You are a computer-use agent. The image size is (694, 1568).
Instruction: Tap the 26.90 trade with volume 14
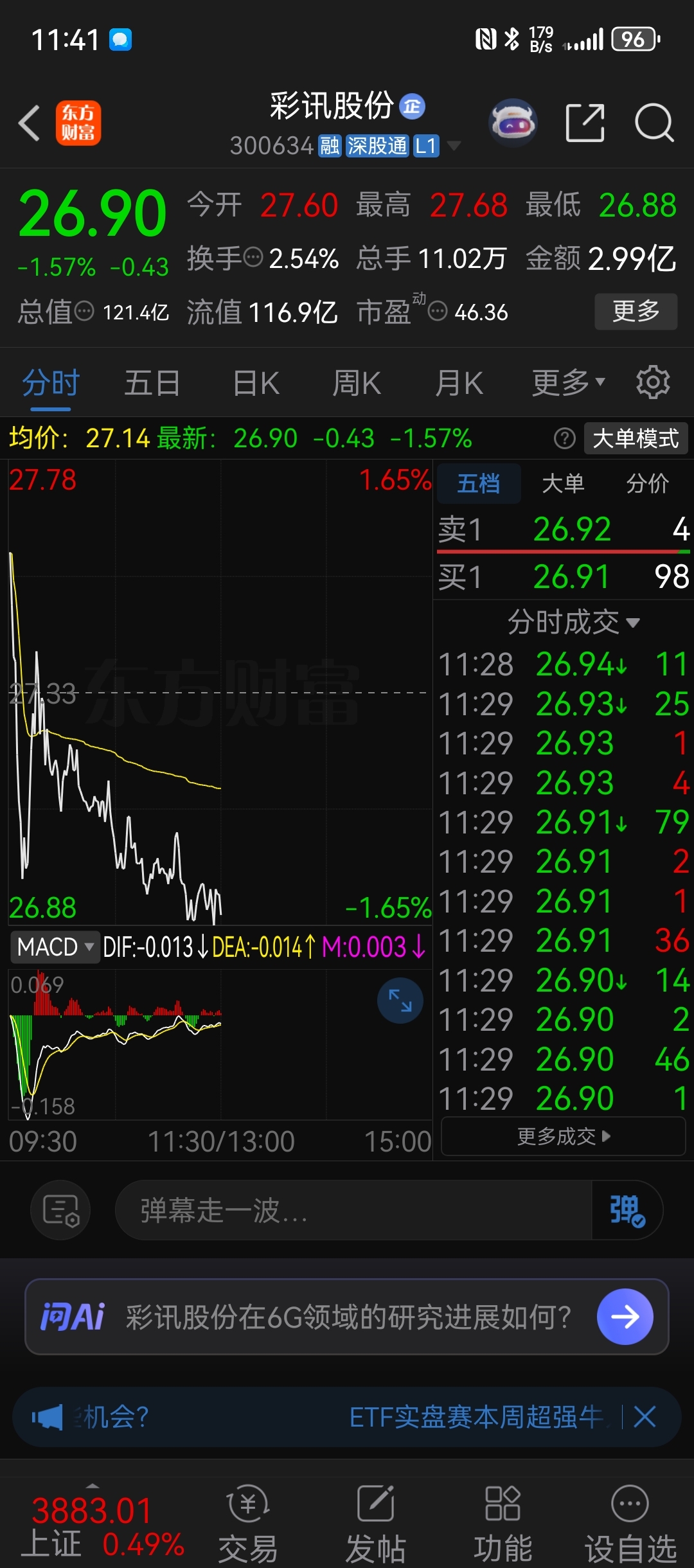(x=564, y=980)
